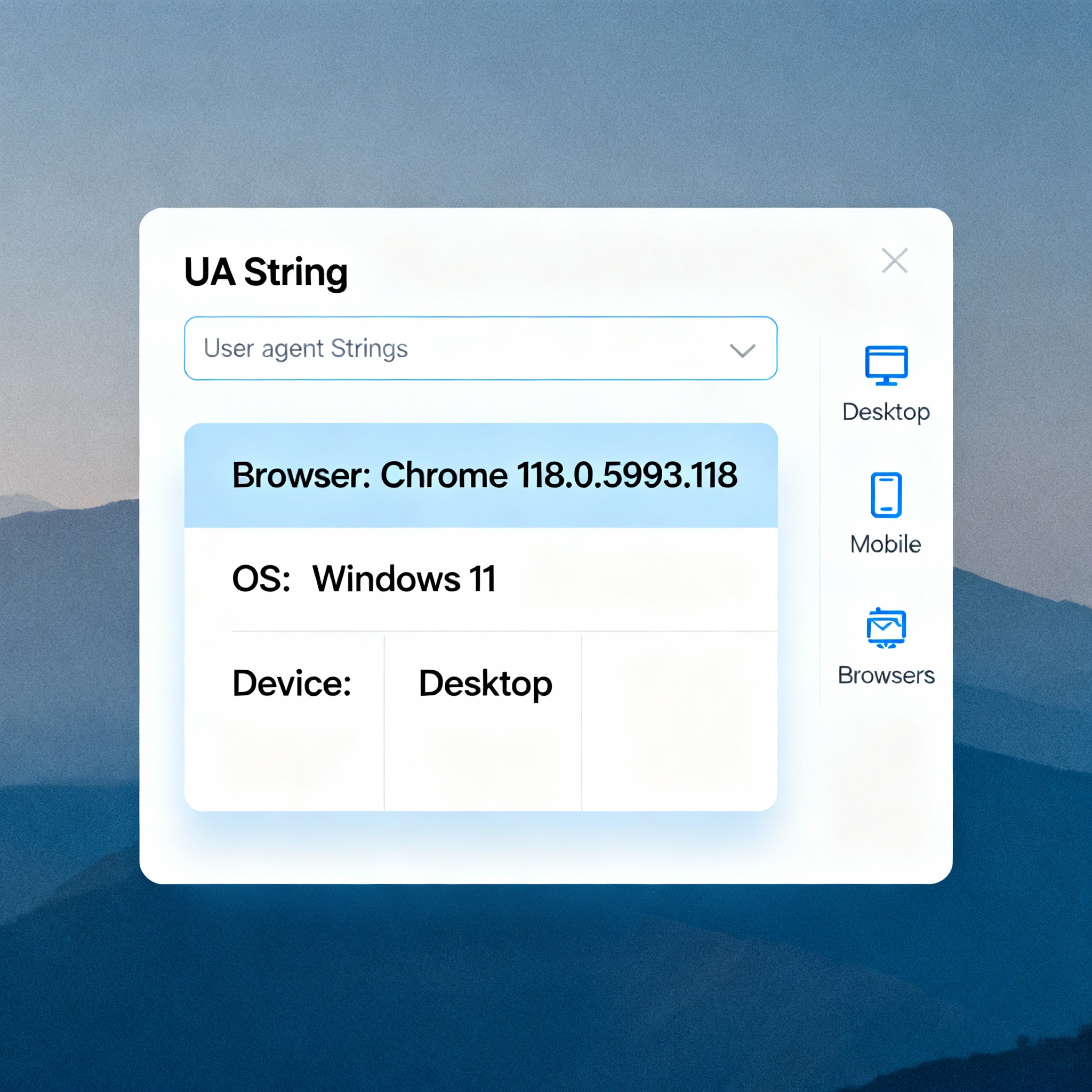Click the UA String dialog title
This screenshot has height=1092, width=1092.
[266, 272]
